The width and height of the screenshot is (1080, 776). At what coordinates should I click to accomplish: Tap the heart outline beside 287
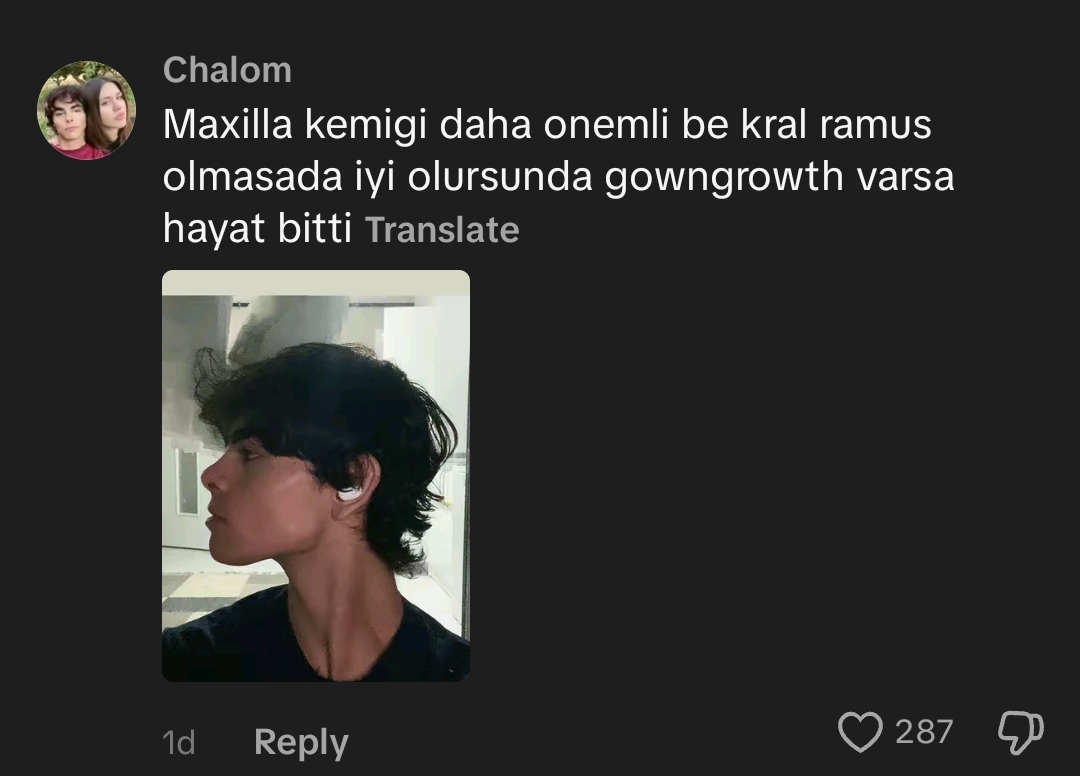(x=860, y=731)
